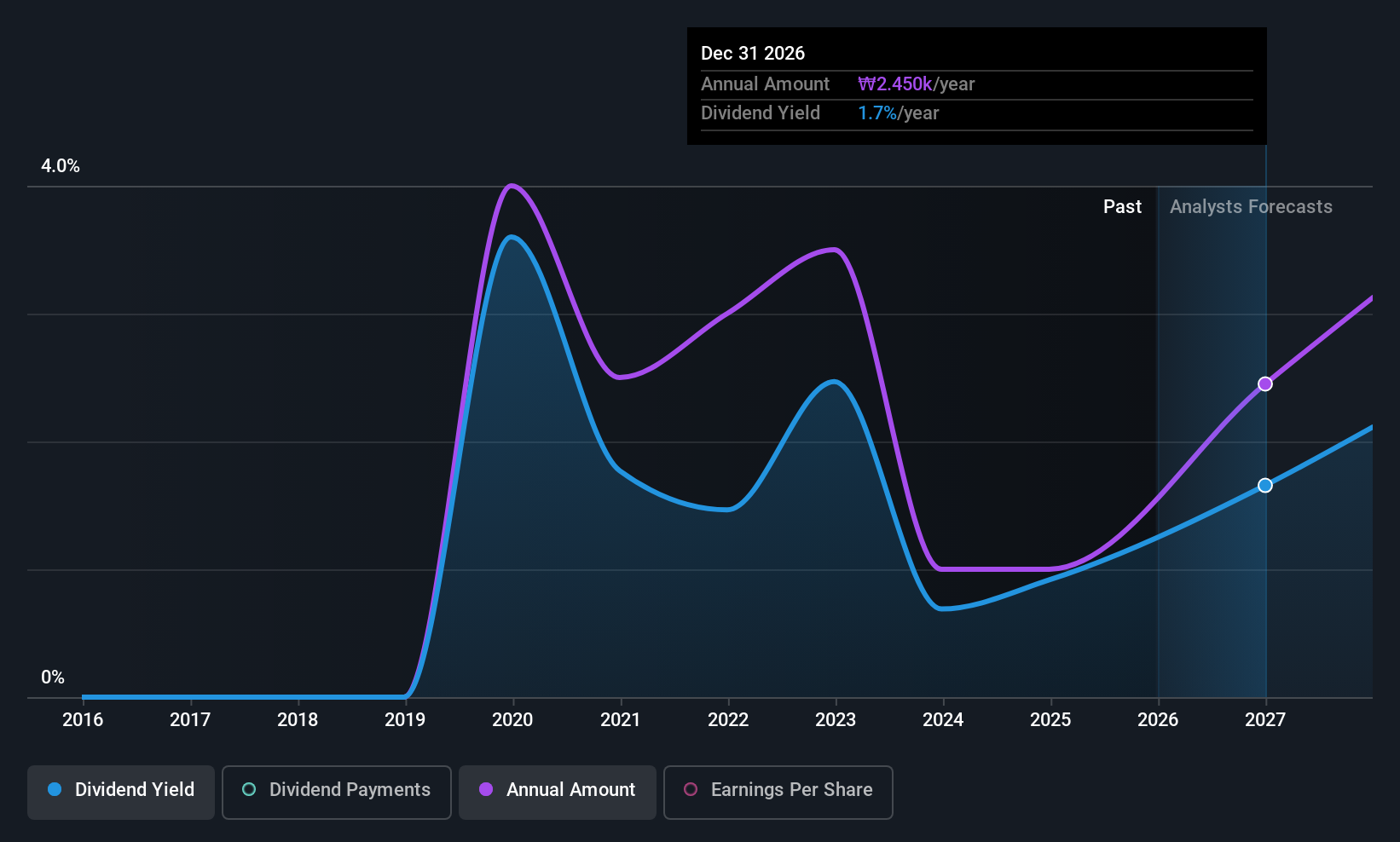Click the Past label
Screen dimensions: 1400x842
point(1122,207)
